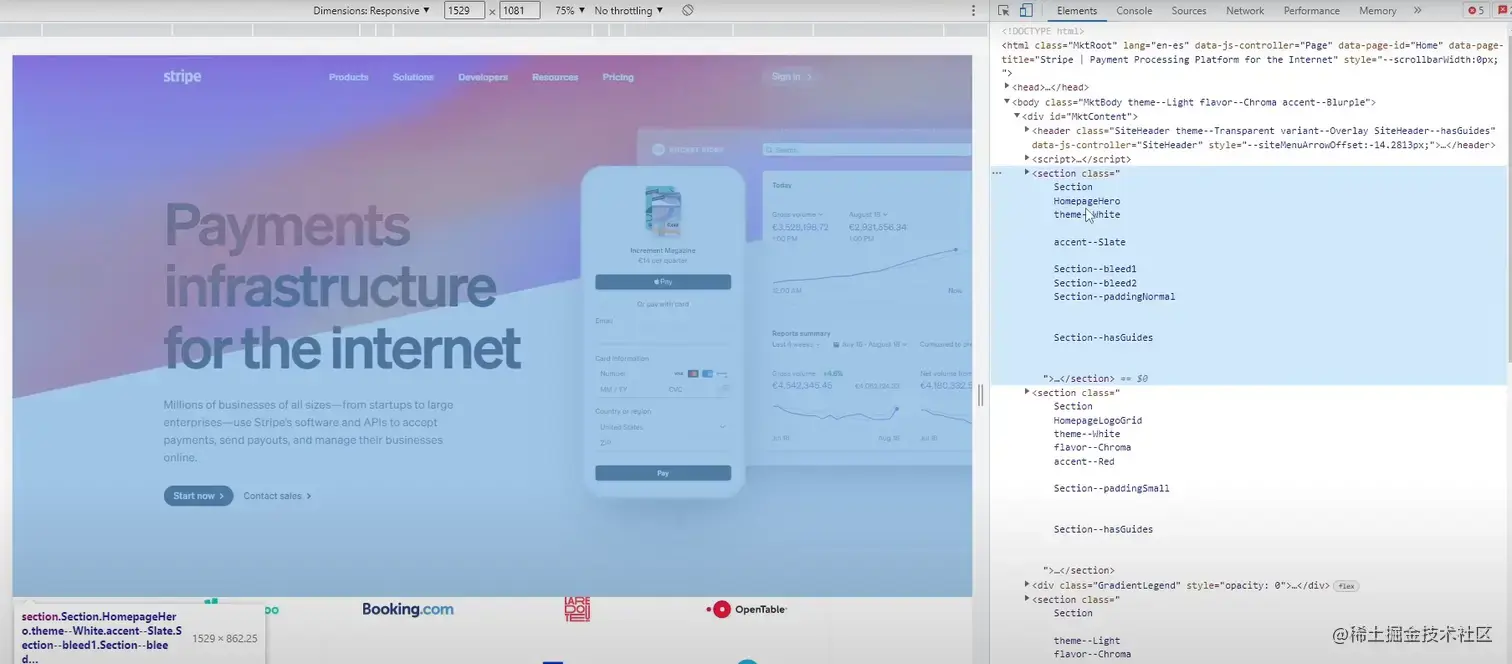Select the Section--paddingNormal class text
This screenshot has height=664, width=1512.
1114,297
